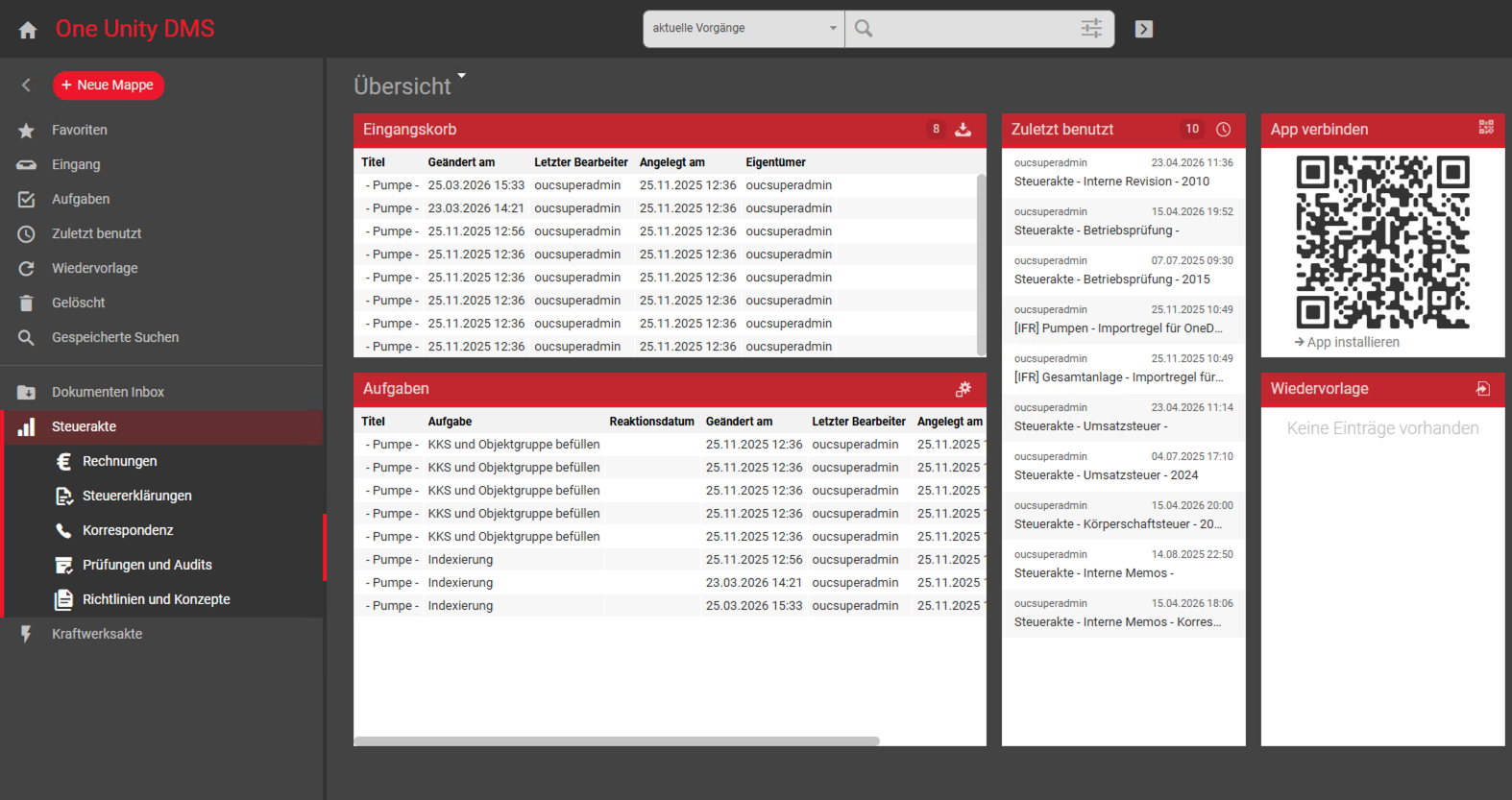Expand the Übersicht dropdown arrow
Screen dimensions: 1512x800
[x=461, y=75]
